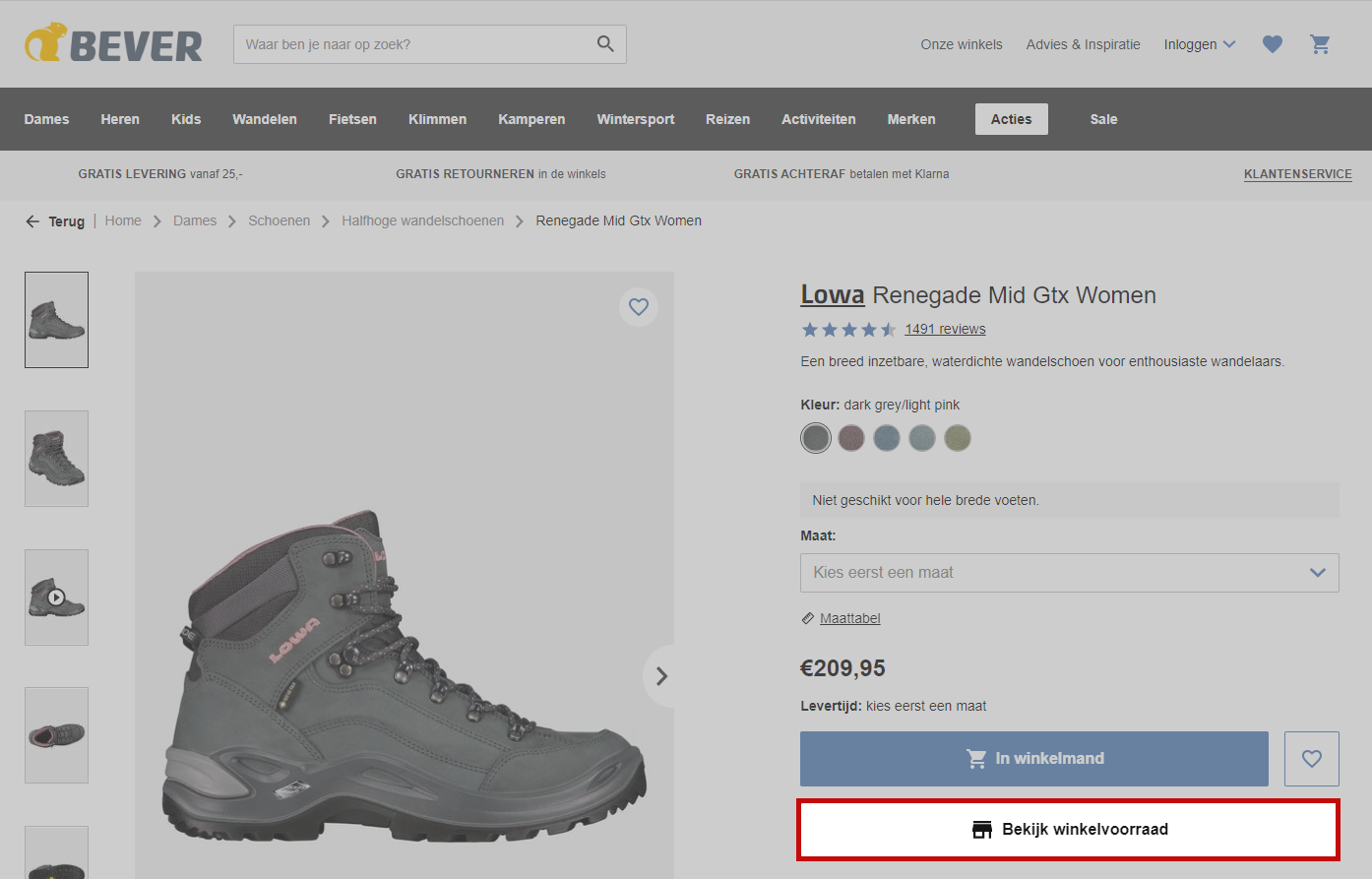Open the Acties menu tab
1372x879 pixels.
(x=1011, y=119)
